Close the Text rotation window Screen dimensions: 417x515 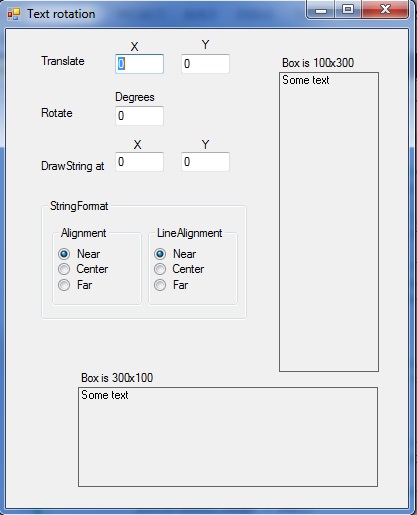[x=385, y=10]
